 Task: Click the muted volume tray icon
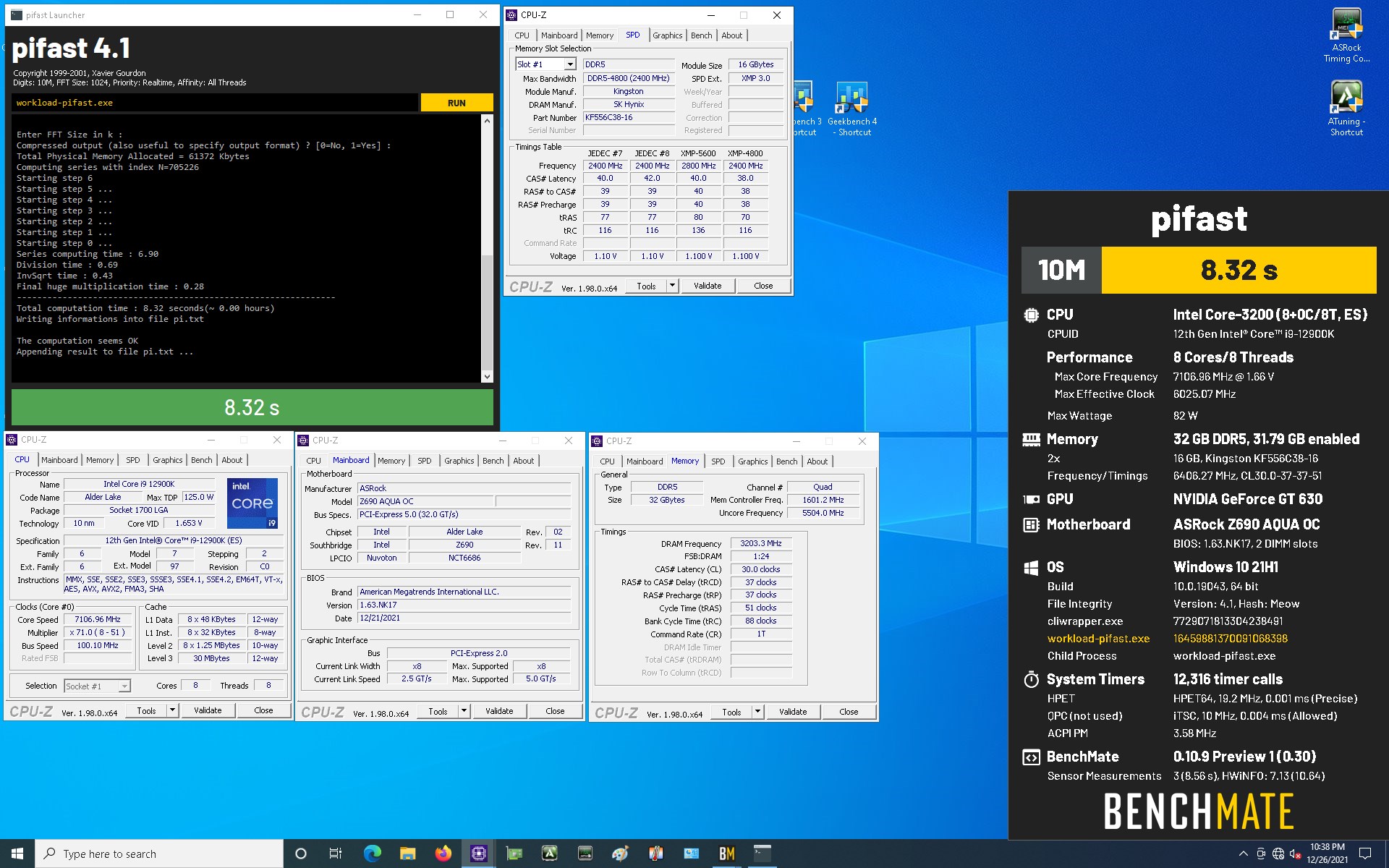click(x=1296, y=854)
